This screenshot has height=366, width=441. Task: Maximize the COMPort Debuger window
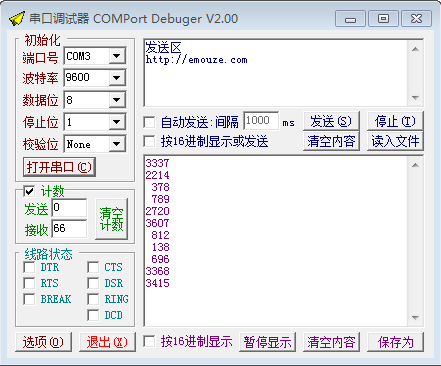click(x=383, y=19)
